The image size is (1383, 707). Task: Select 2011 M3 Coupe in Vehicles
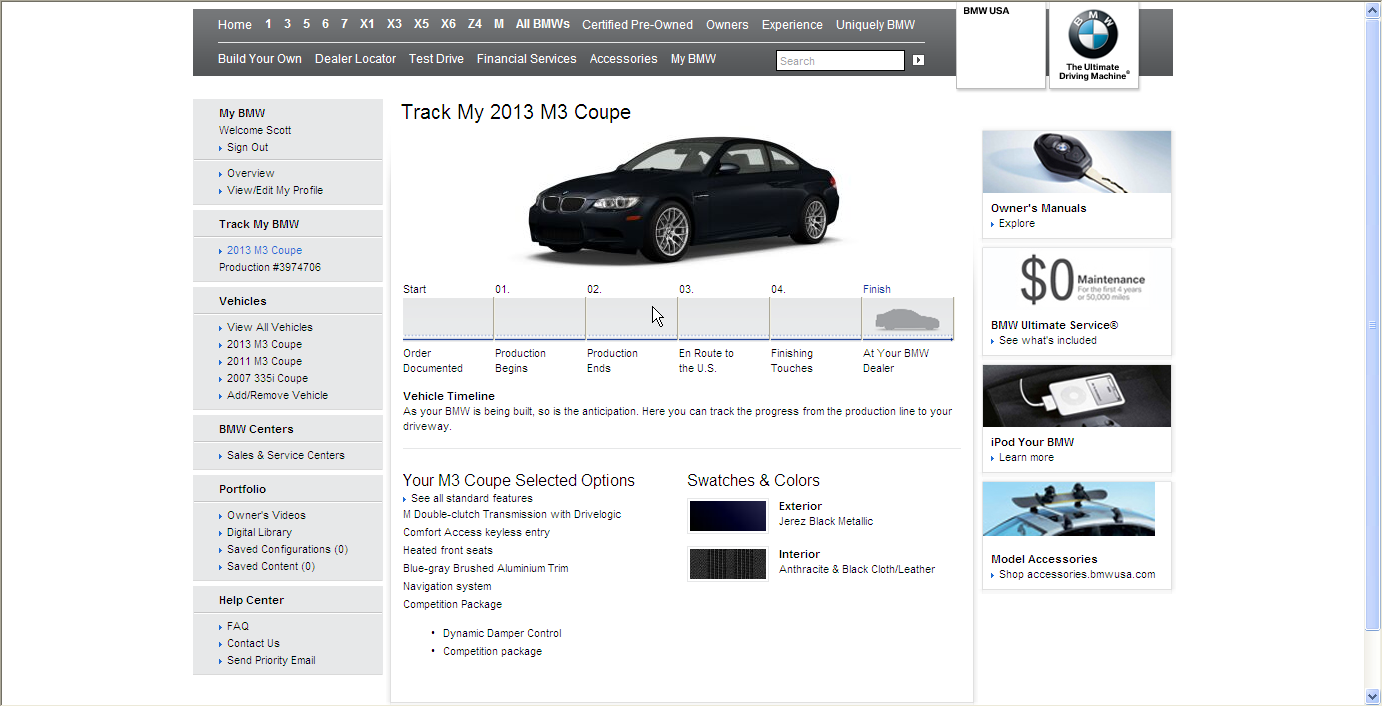[264, 361]
